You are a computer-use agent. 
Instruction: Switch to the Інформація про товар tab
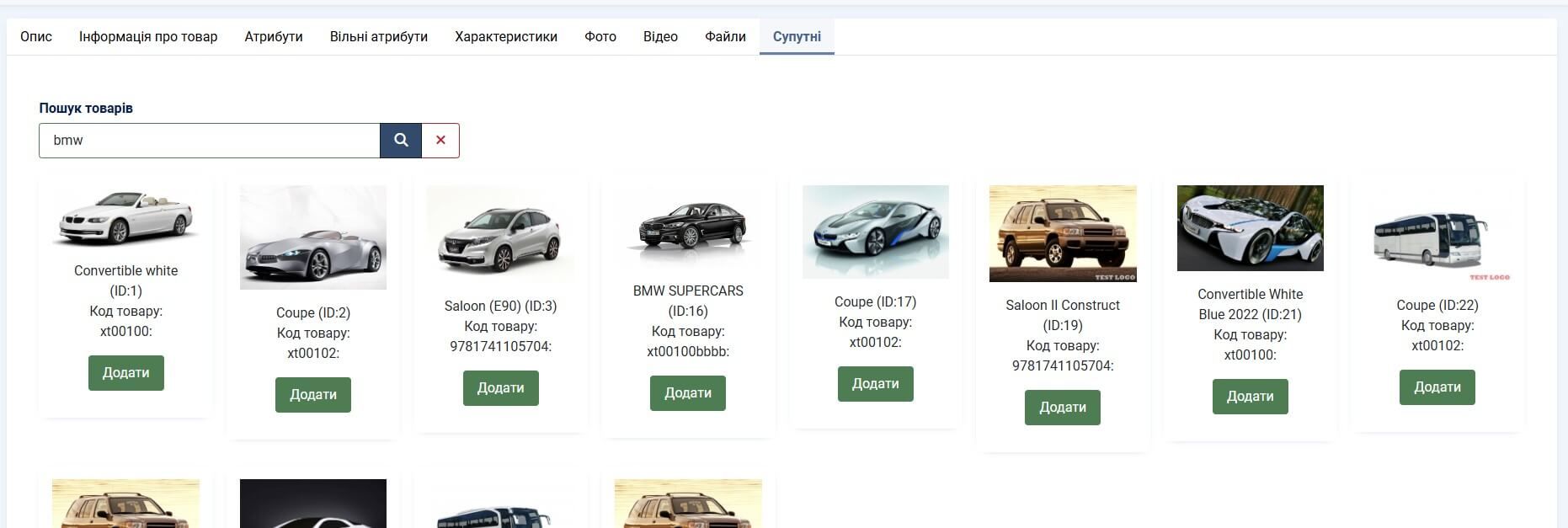pos(148,37)
